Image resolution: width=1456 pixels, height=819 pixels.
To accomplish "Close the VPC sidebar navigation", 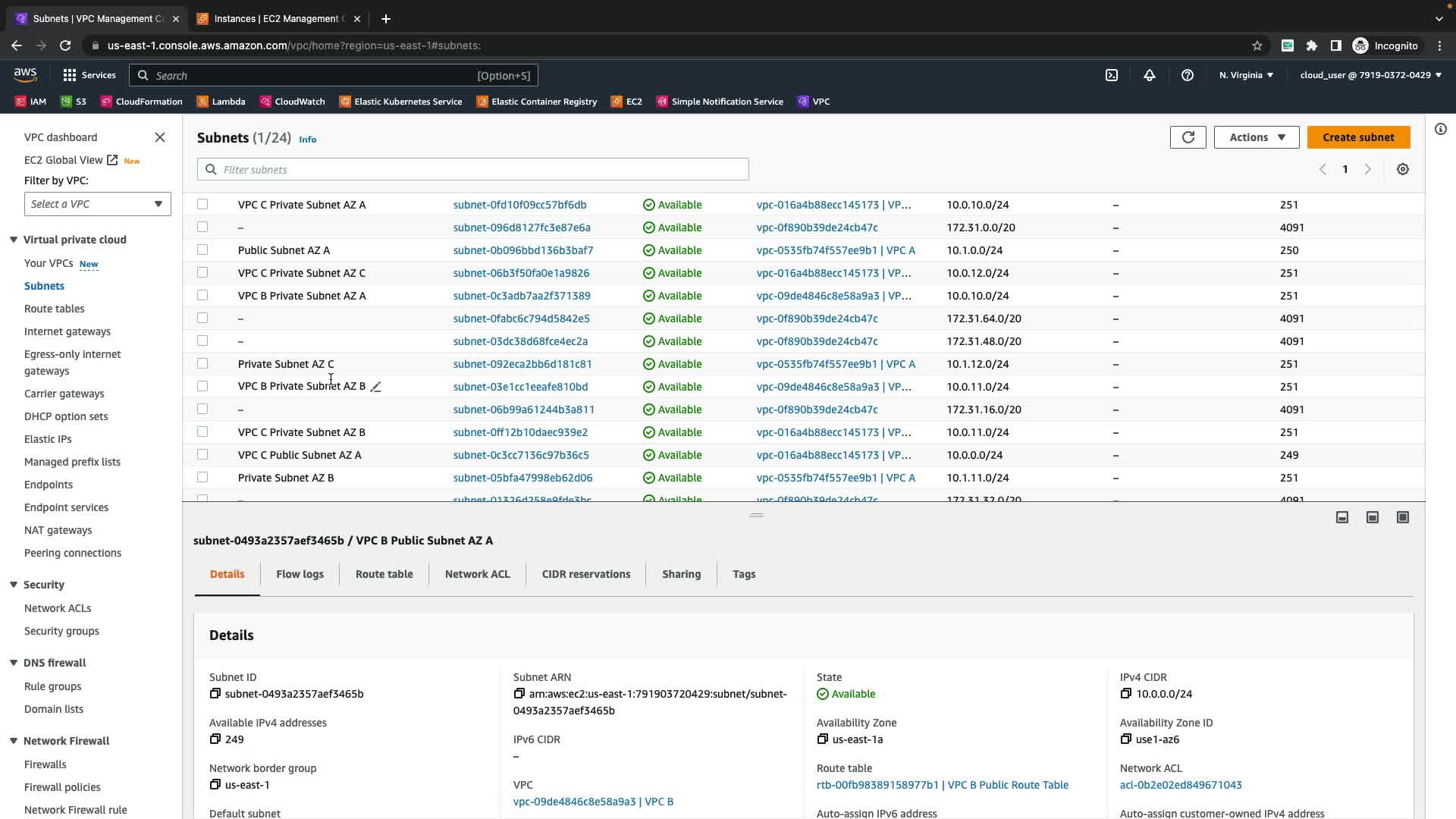I will point(160,137).
